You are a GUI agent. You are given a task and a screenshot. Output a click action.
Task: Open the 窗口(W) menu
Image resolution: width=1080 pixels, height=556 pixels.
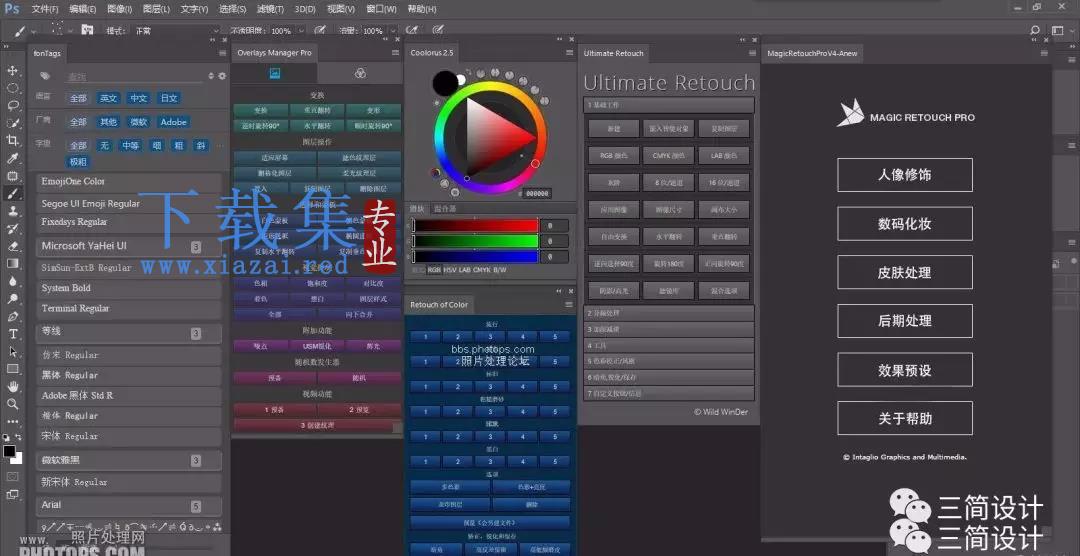(x=381, y=10)
